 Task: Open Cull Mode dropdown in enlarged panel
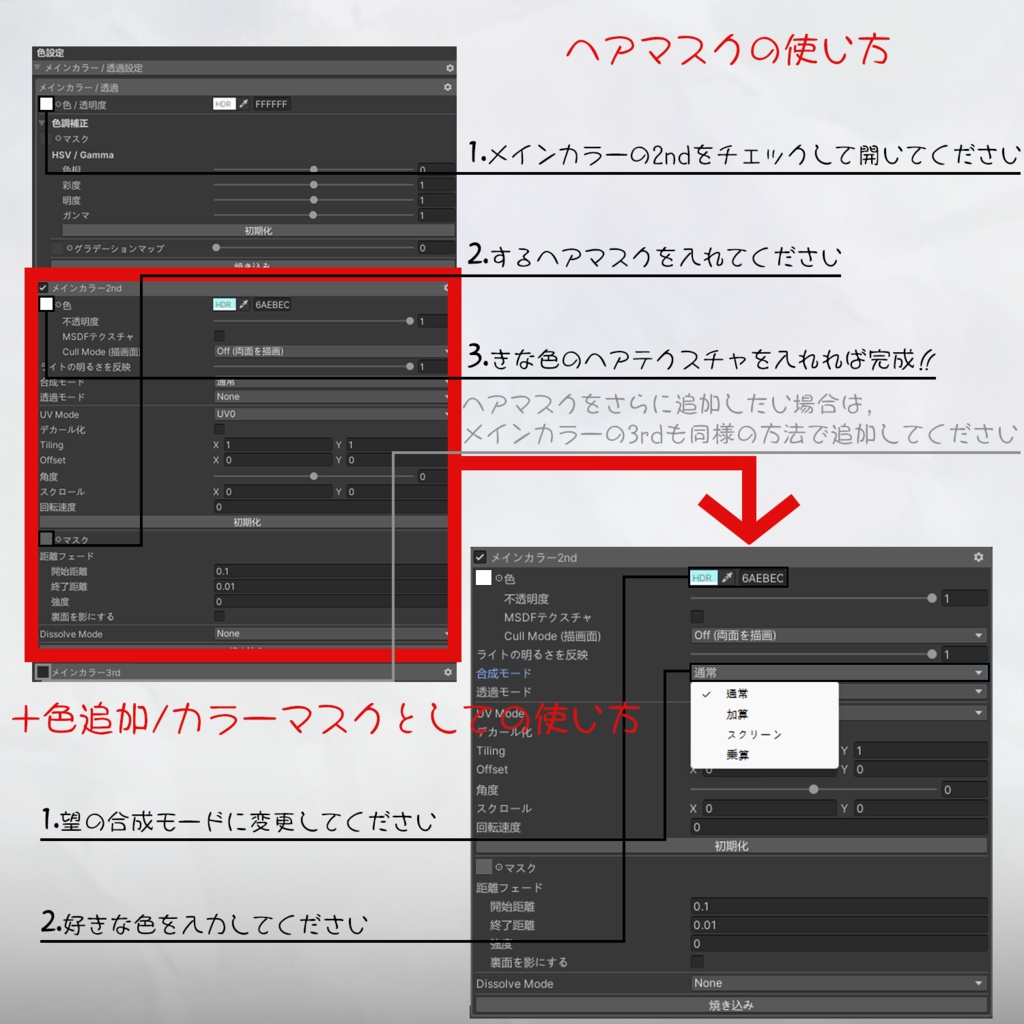(x=839, y=635)
